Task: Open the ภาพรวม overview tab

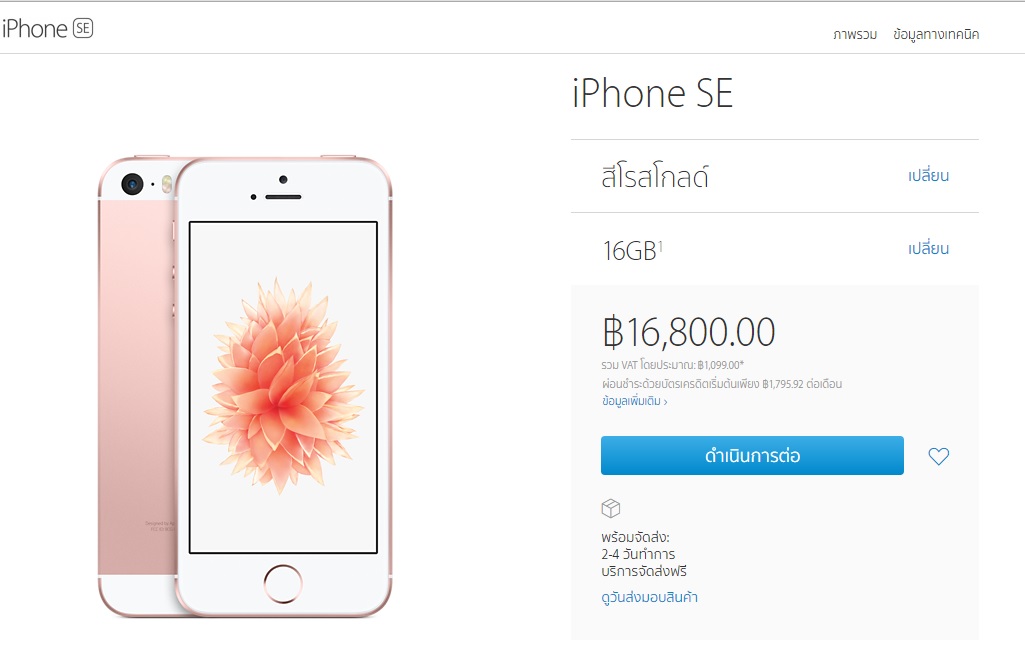Action: [x=855, y=34]
